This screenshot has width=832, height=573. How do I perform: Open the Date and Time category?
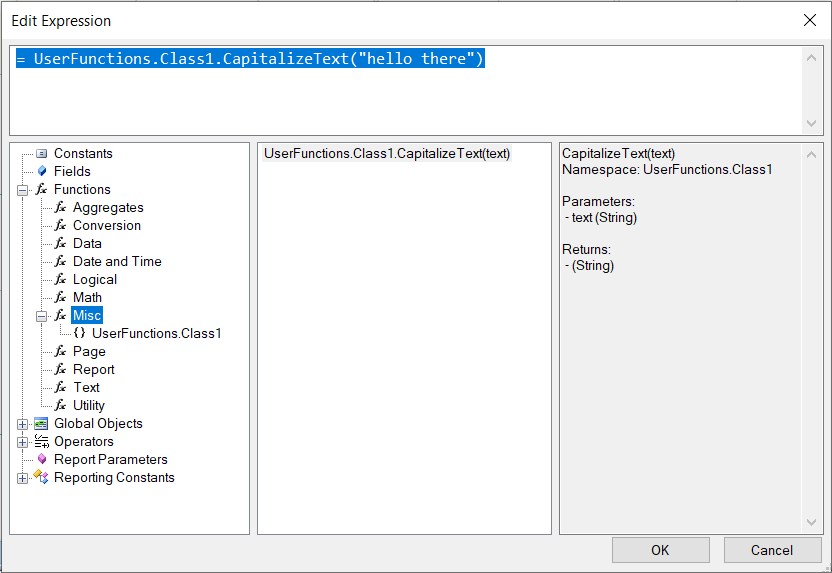click(117, 262)
